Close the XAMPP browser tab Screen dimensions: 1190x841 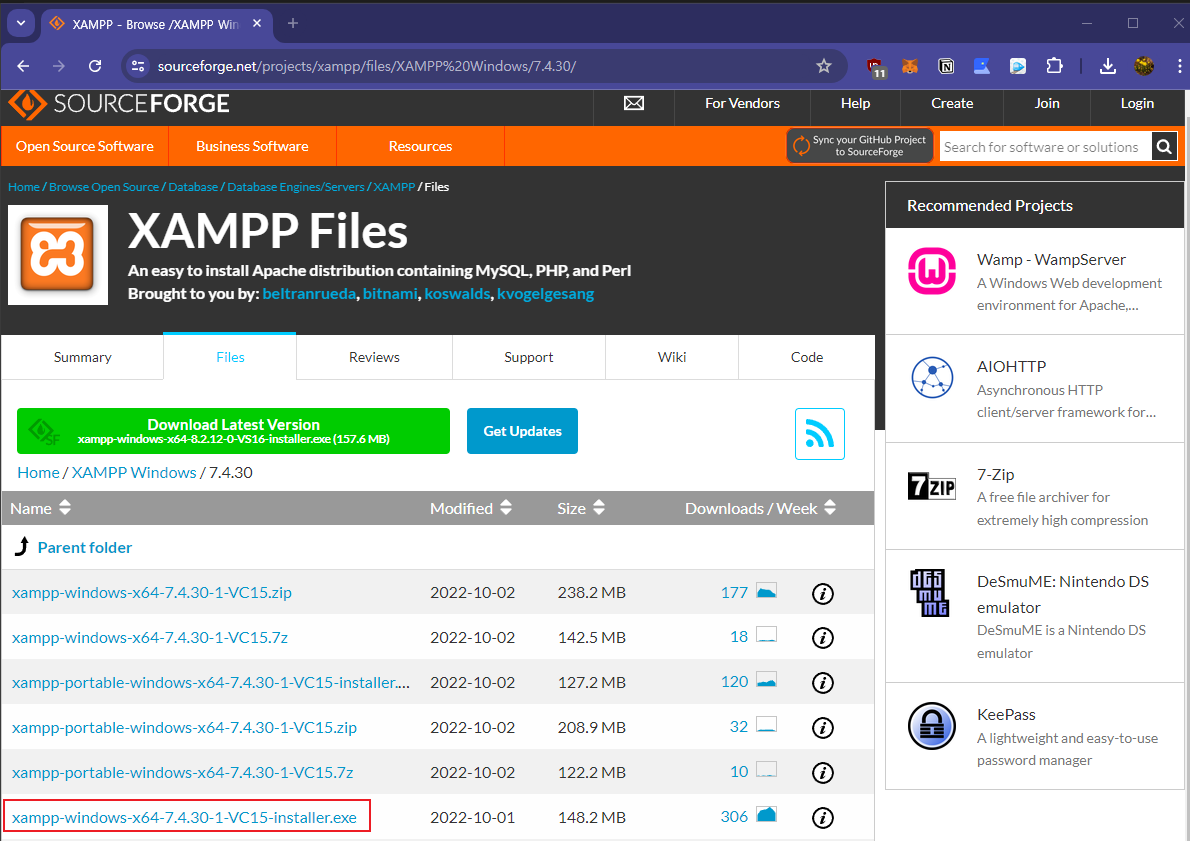(x=257, y=24)
